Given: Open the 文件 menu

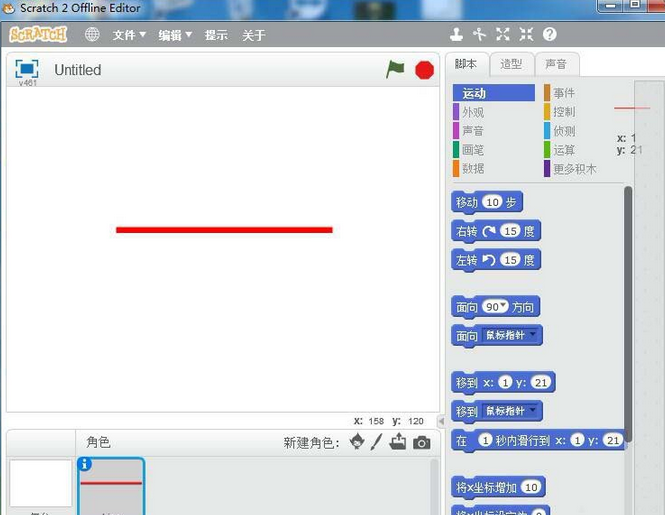Looking at the screenshot, I should click(129, 35).
